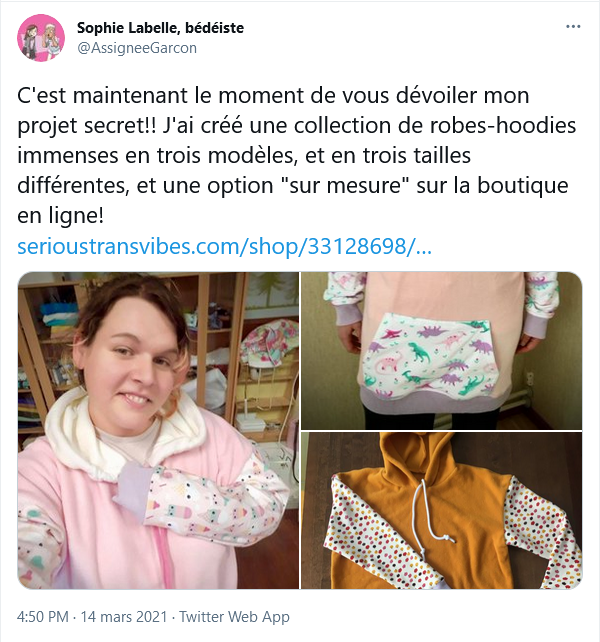Image resolution: width=600 pixels, height=642 pixels.
Task: Open the dinosaur pocket hoodie photo
Action: click(442, 350)
